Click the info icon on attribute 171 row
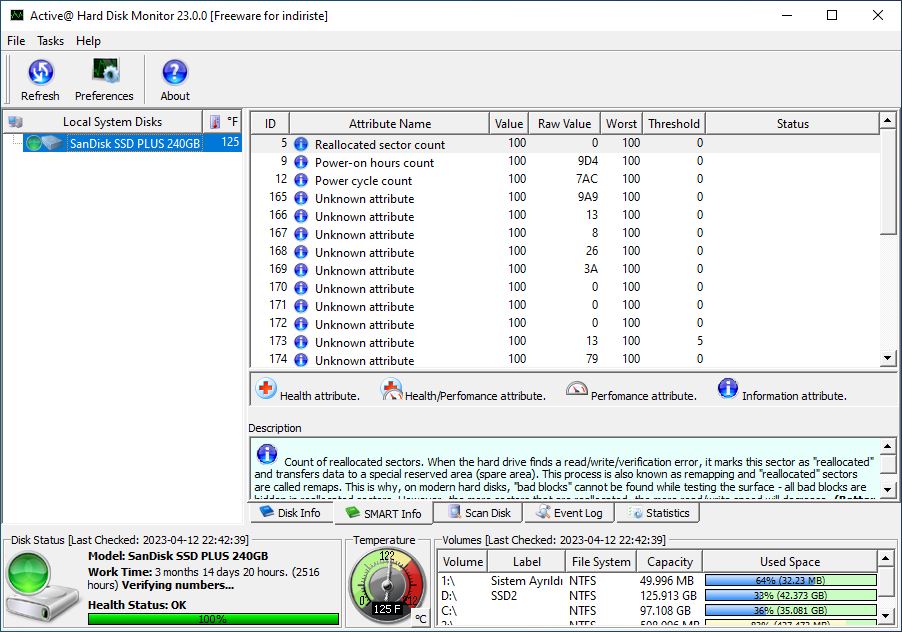 [x=301, y=306]
